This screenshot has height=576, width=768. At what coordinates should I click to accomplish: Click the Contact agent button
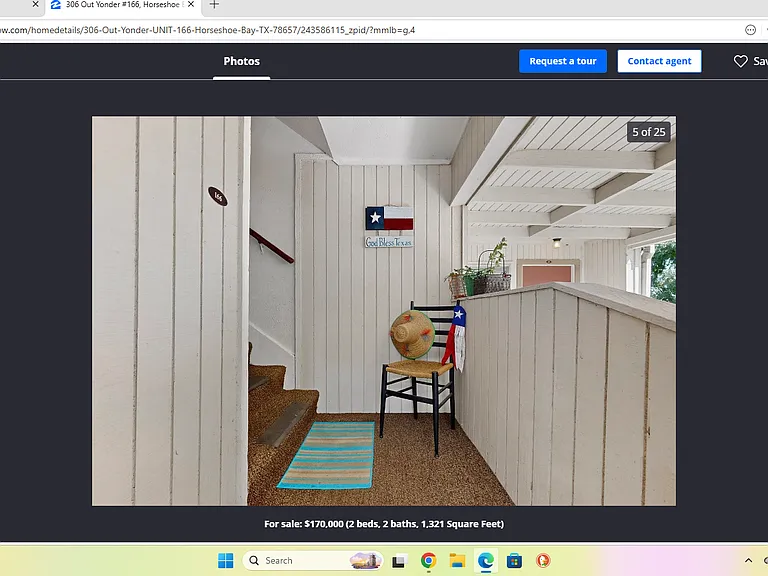point(659,61)
